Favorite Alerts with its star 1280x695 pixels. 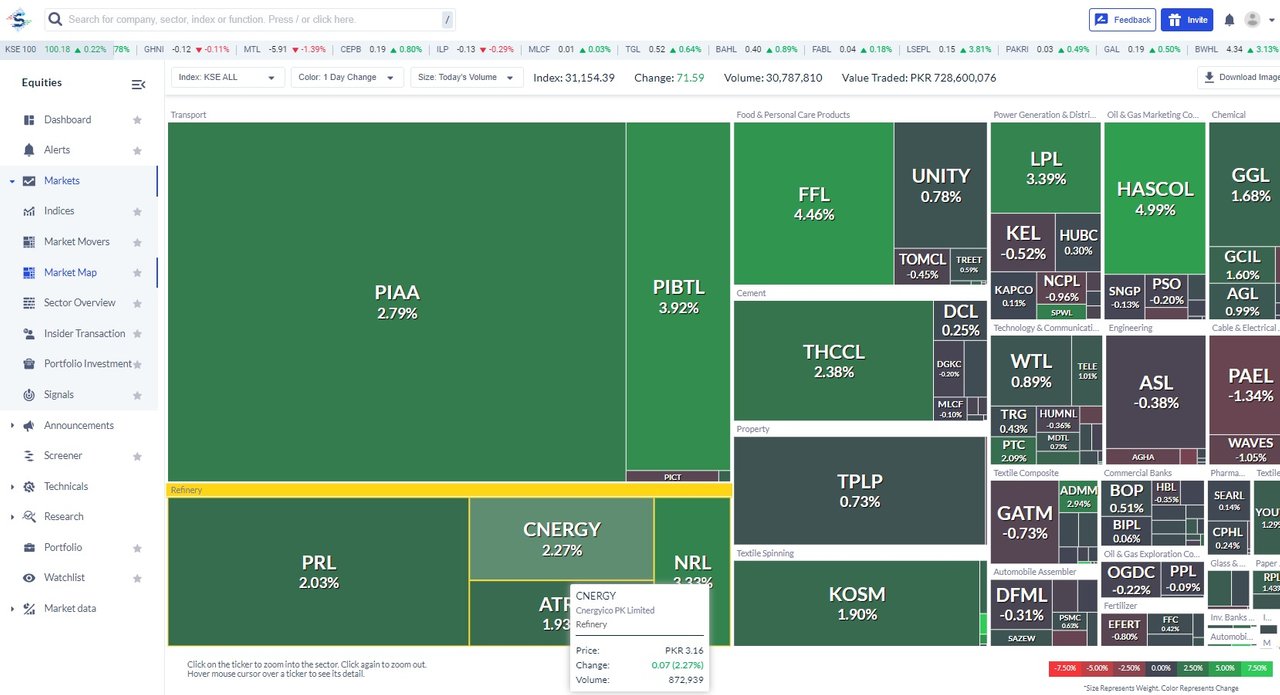coord(137,150)
